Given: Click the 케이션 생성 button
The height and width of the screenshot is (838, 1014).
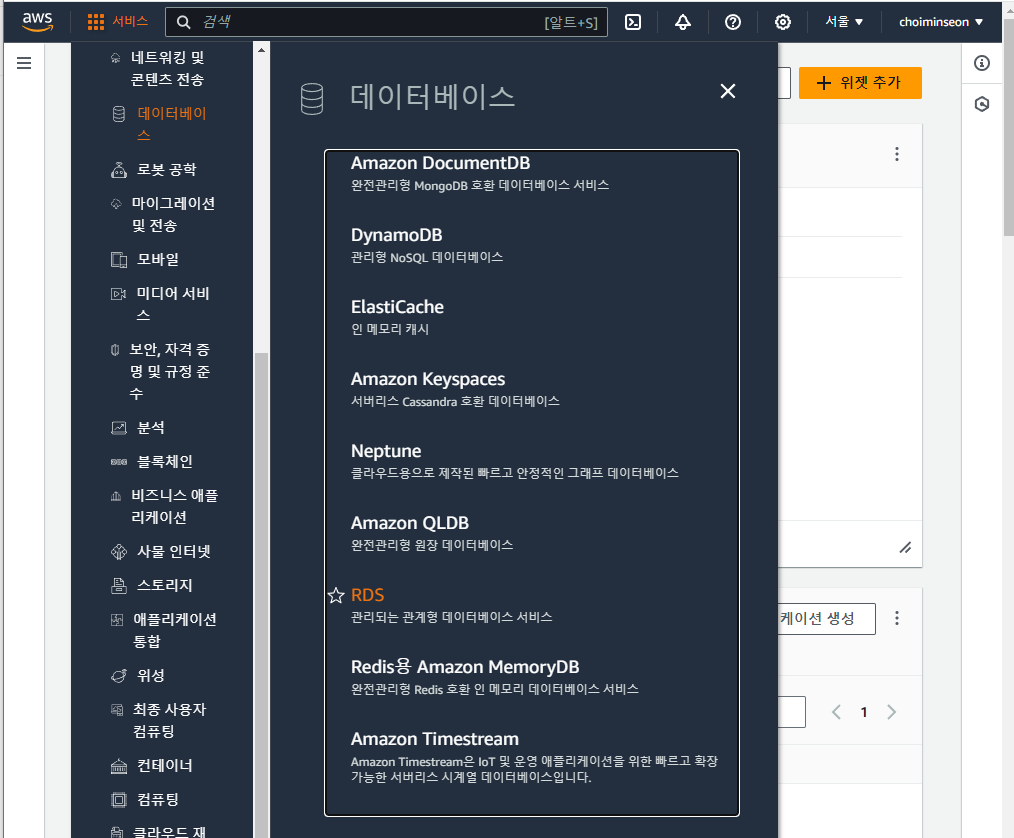Looking at the screenshot, I should coord(826,619).
